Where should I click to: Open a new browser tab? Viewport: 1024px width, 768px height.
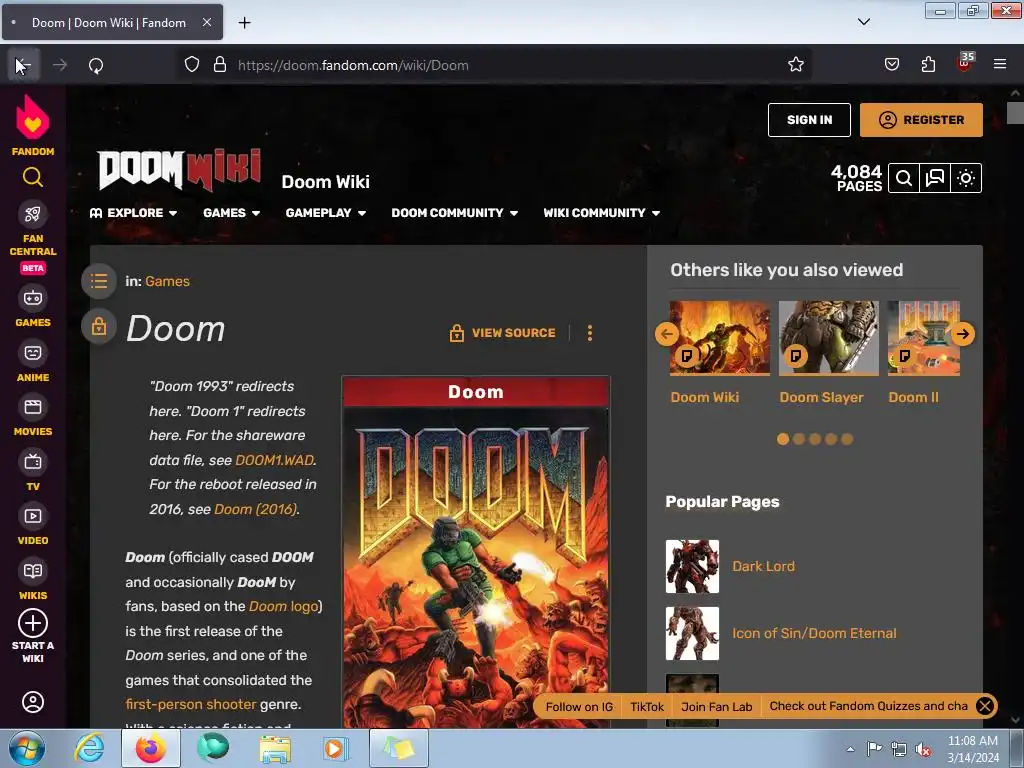[244, 23]
